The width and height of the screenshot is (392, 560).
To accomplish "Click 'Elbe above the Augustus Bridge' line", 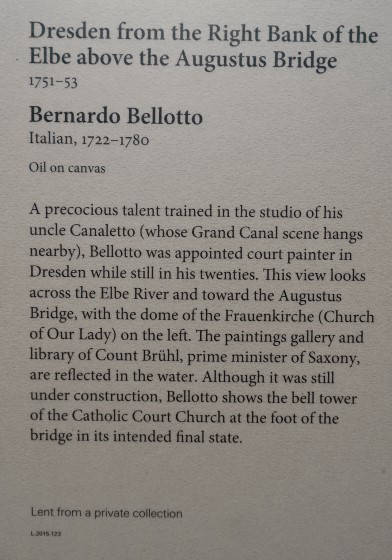I will (x=183, y=59).
